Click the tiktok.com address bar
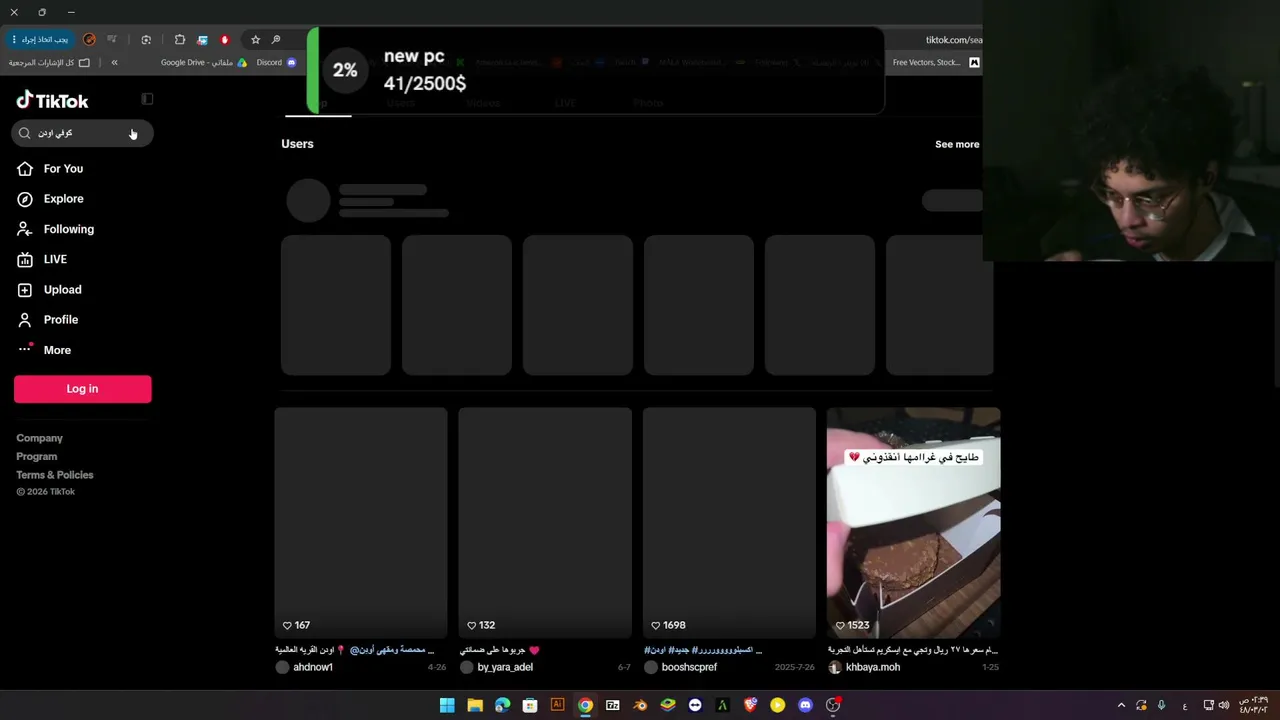This screenshot has height=720, width=1280. 952,40
